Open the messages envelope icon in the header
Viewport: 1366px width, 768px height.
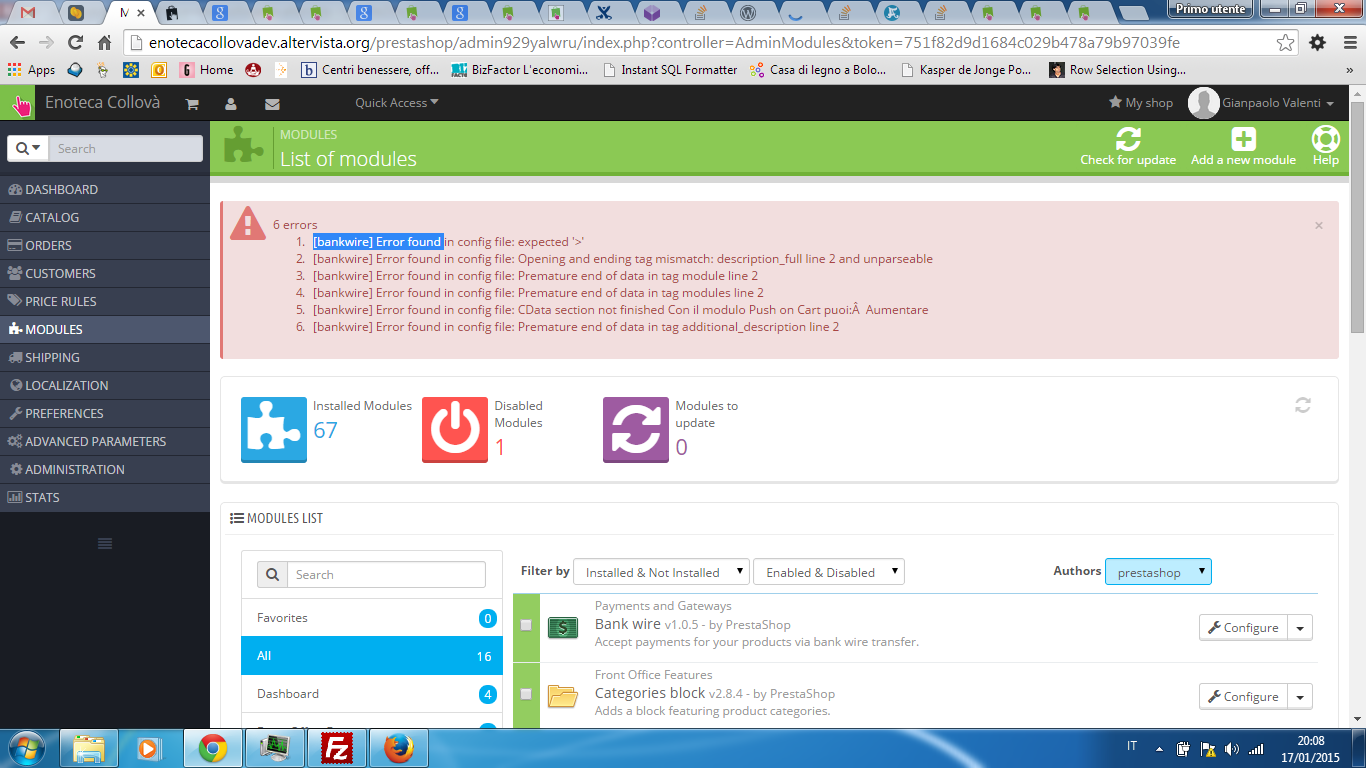272,104
